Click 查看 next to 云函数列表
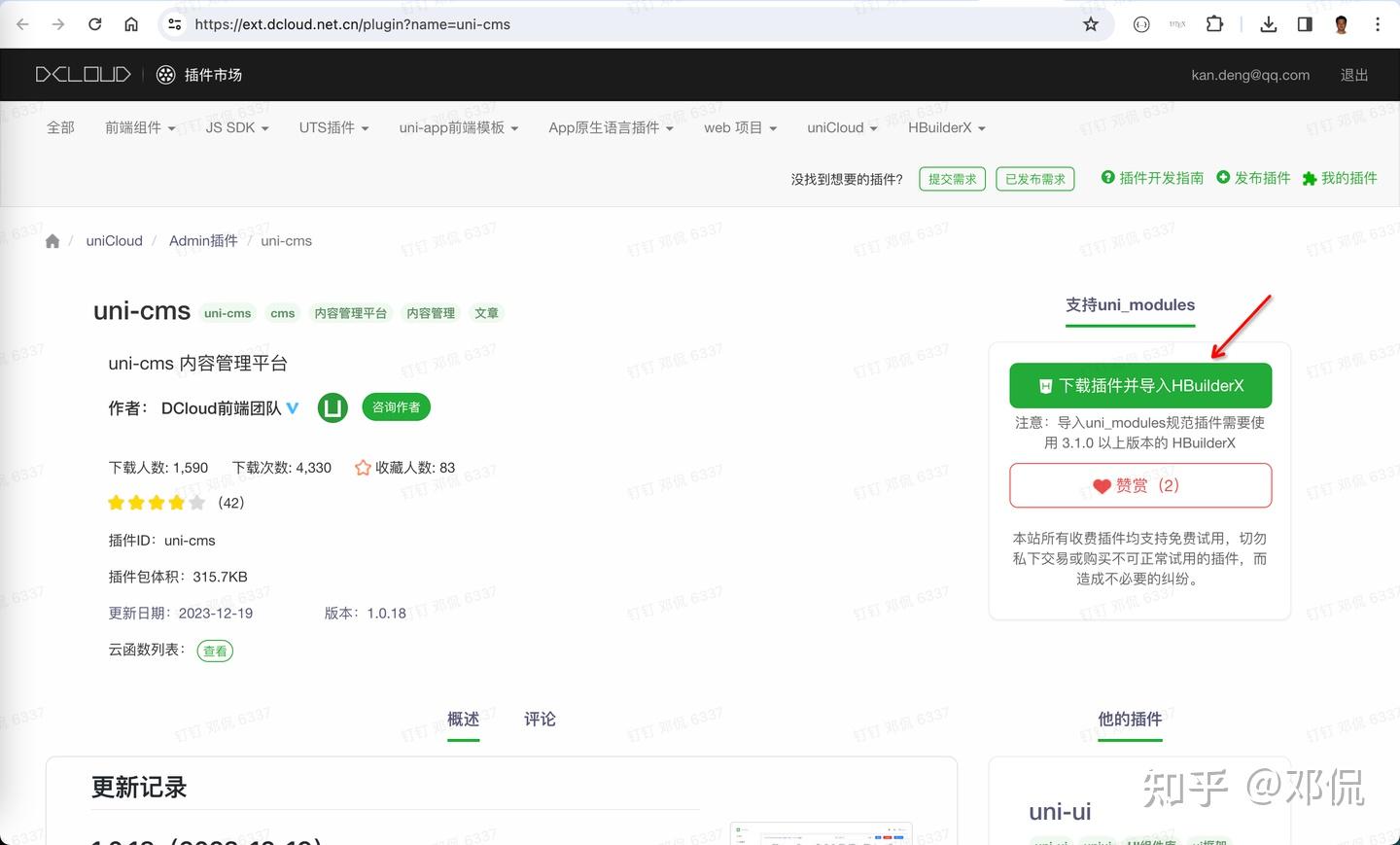Screen dimensions: 1400x845 [x=215, y=651]
